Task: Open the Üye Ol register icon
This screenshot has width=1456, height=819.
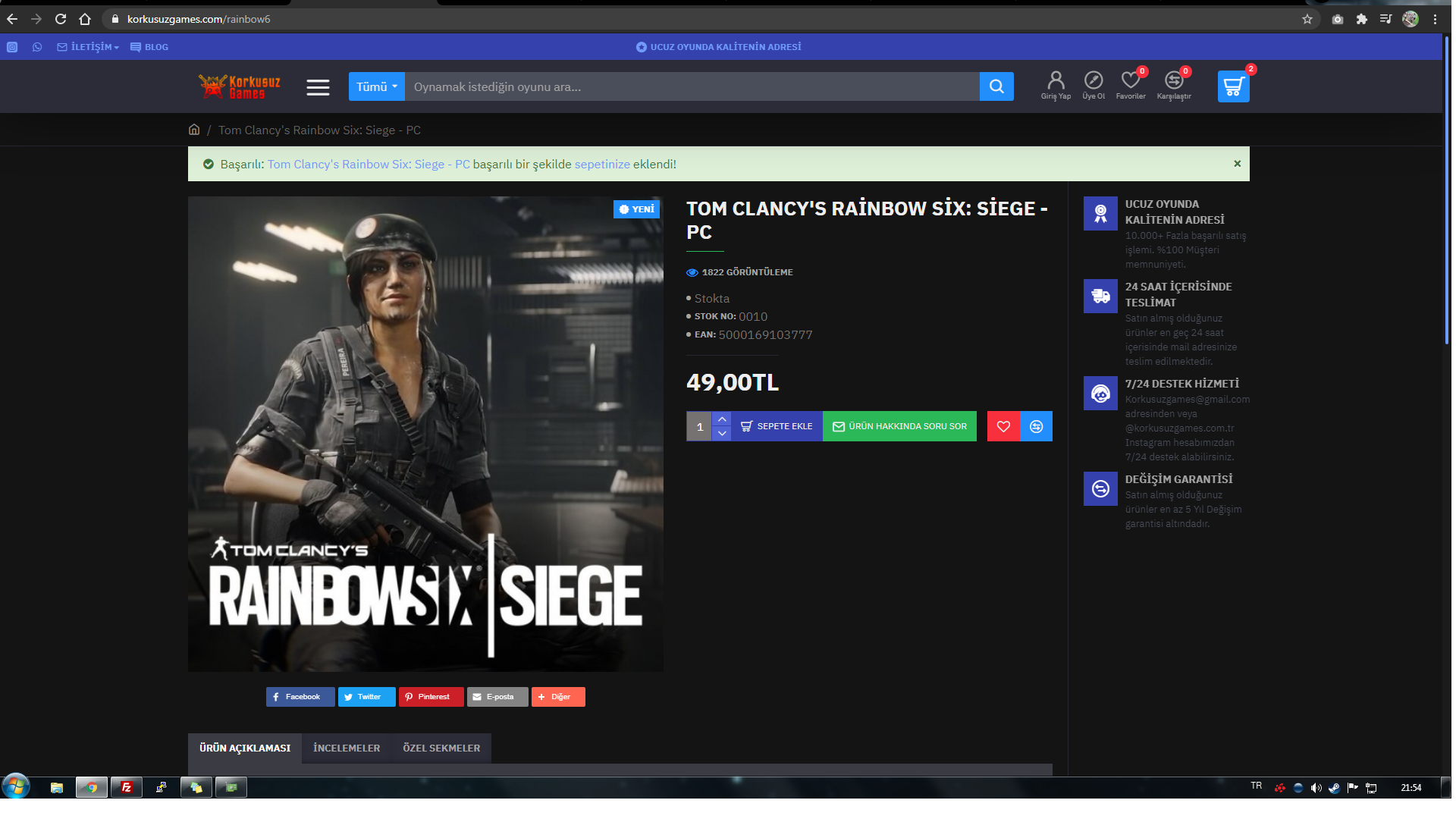Action: pos(1094,85)
